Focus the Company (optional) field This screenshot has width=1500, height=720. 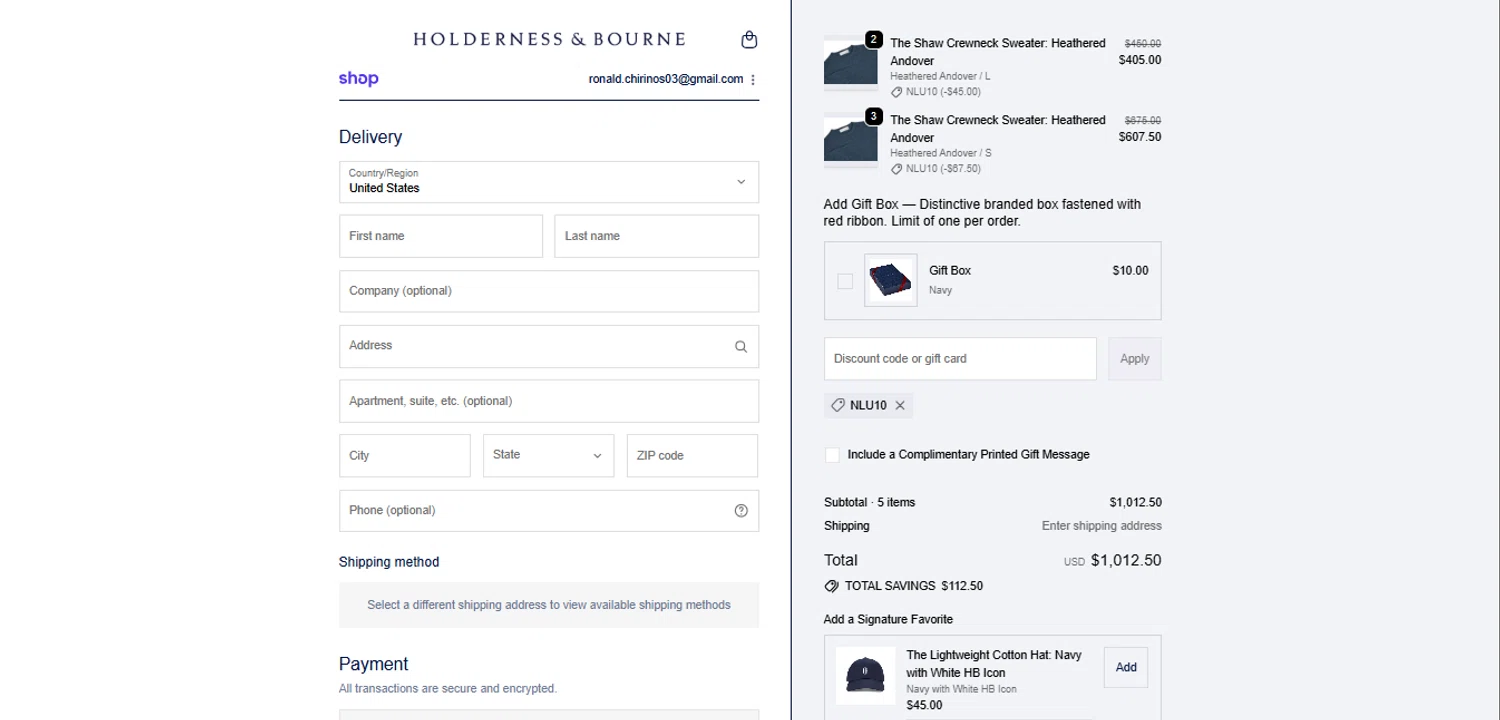(549, 291)
